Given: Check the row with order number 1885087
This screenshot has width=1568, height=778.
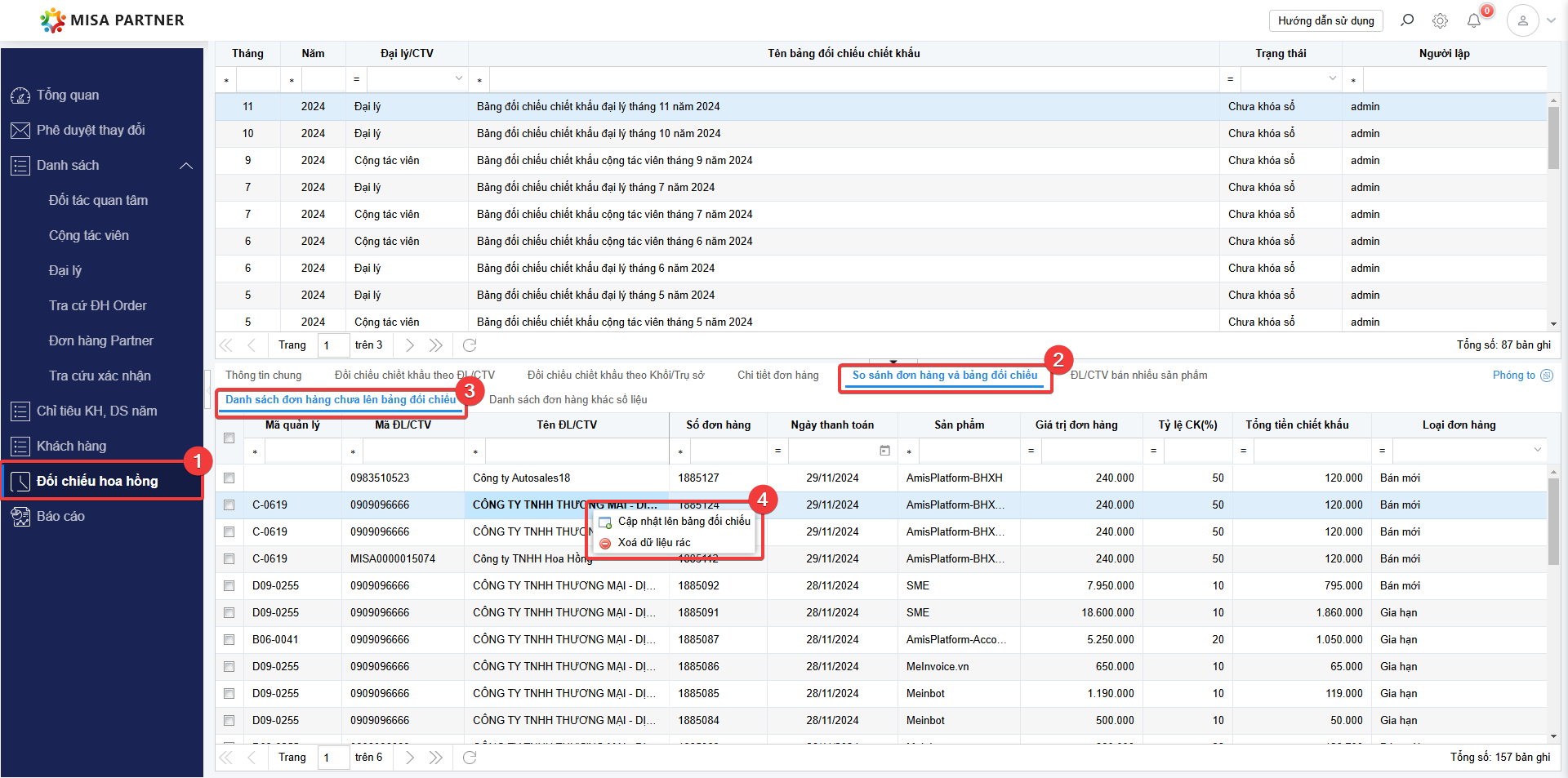Looking at the screenshot, I should click(x=229, y=640).
